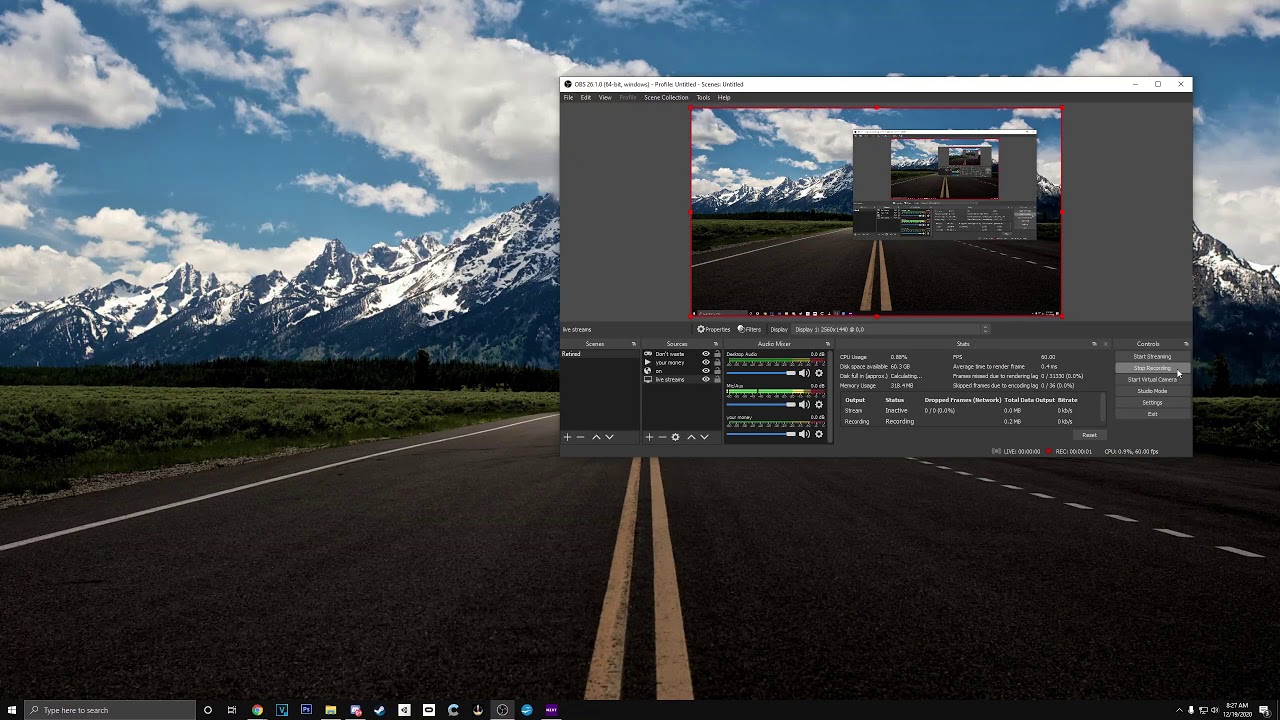Screen dimensions: 1280x720
Task: Toggle visibility of the 'on' source
Action: click(706, 371)
